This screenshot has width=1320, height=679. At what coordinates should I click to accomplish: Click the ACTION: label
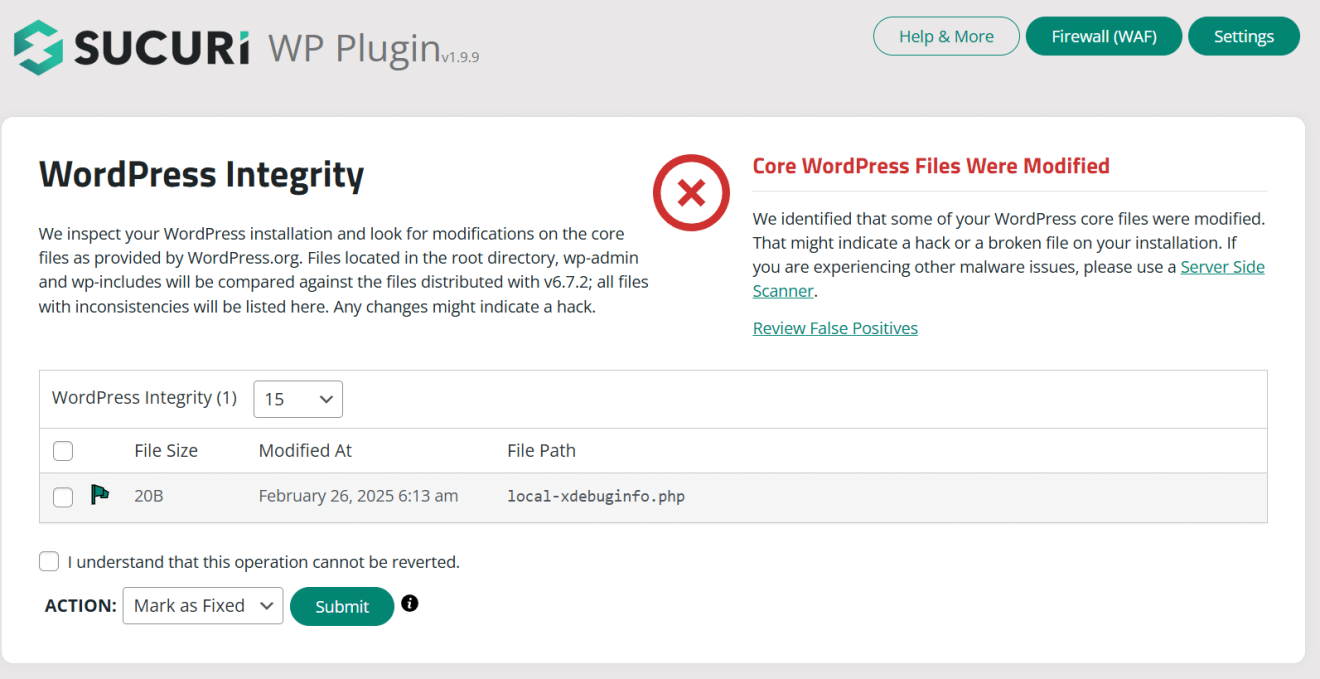tap(80, 605)
